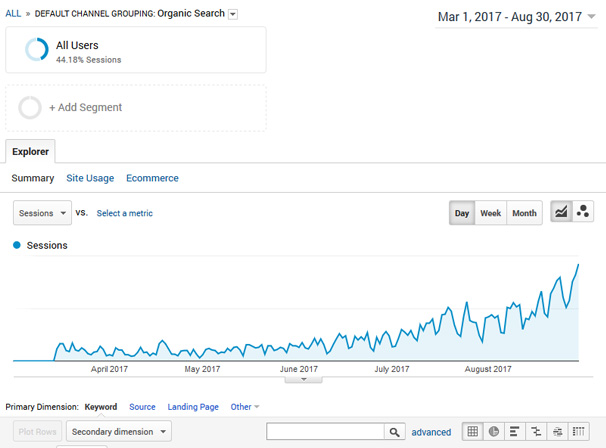Click the August 2017 axis label
Viewport: 606px width, 448px height.
tap(488, 369)
